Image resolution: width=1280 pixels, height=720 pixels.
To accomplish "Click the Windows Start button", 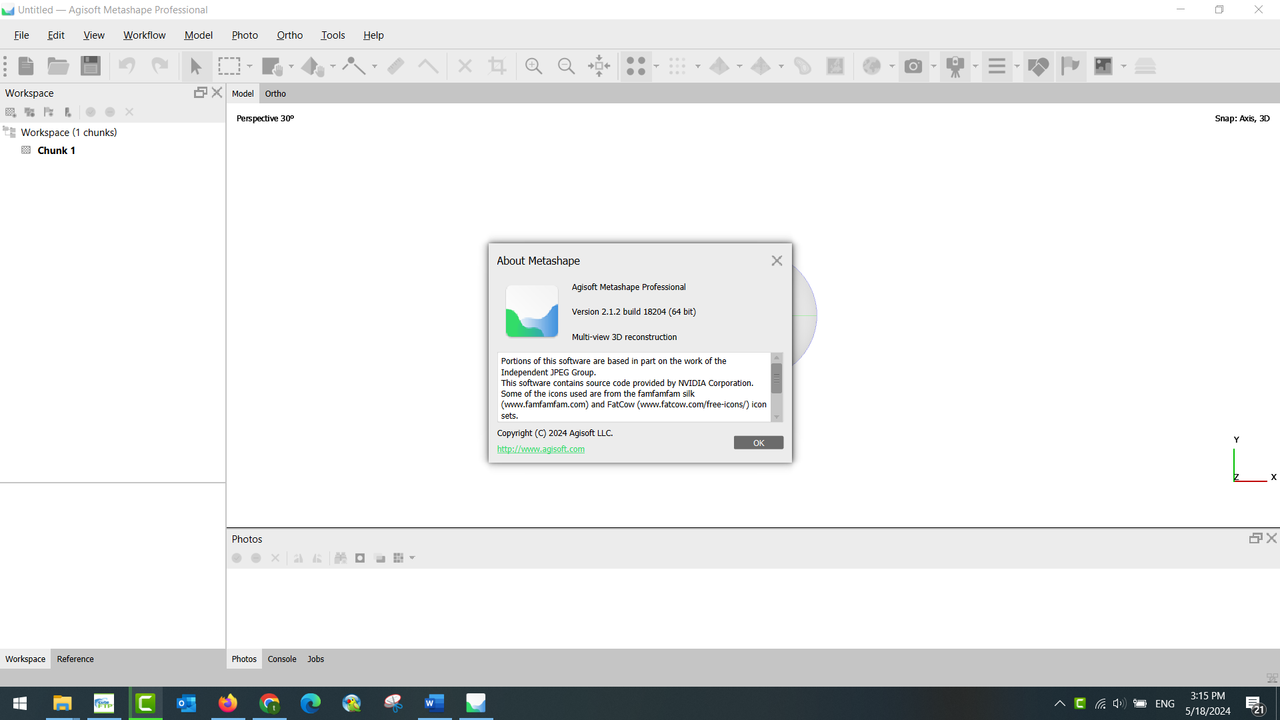I will pyautogui.click(x=19, y=703).
